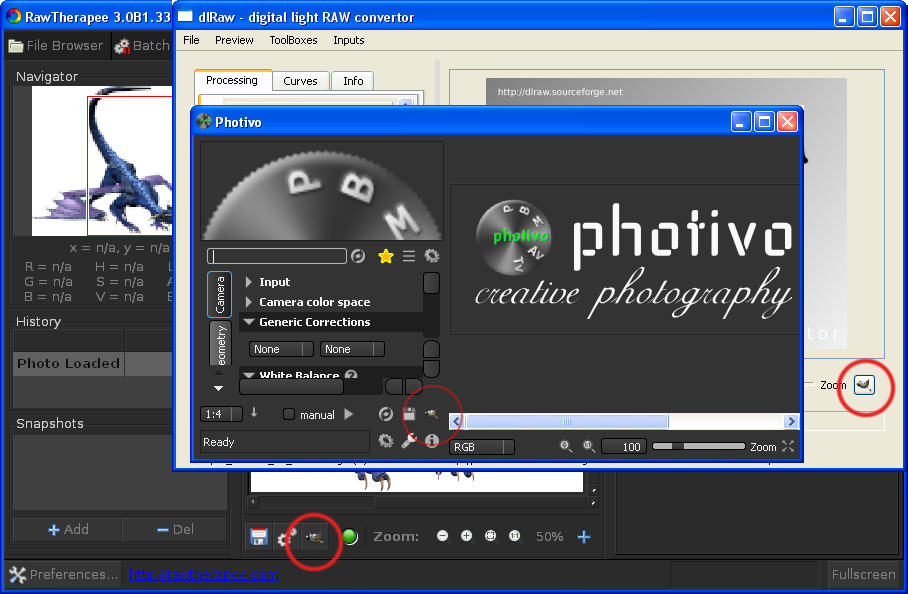
Task: Click Photivo image scrollbar left arrow
Action: tap(456, 421)
